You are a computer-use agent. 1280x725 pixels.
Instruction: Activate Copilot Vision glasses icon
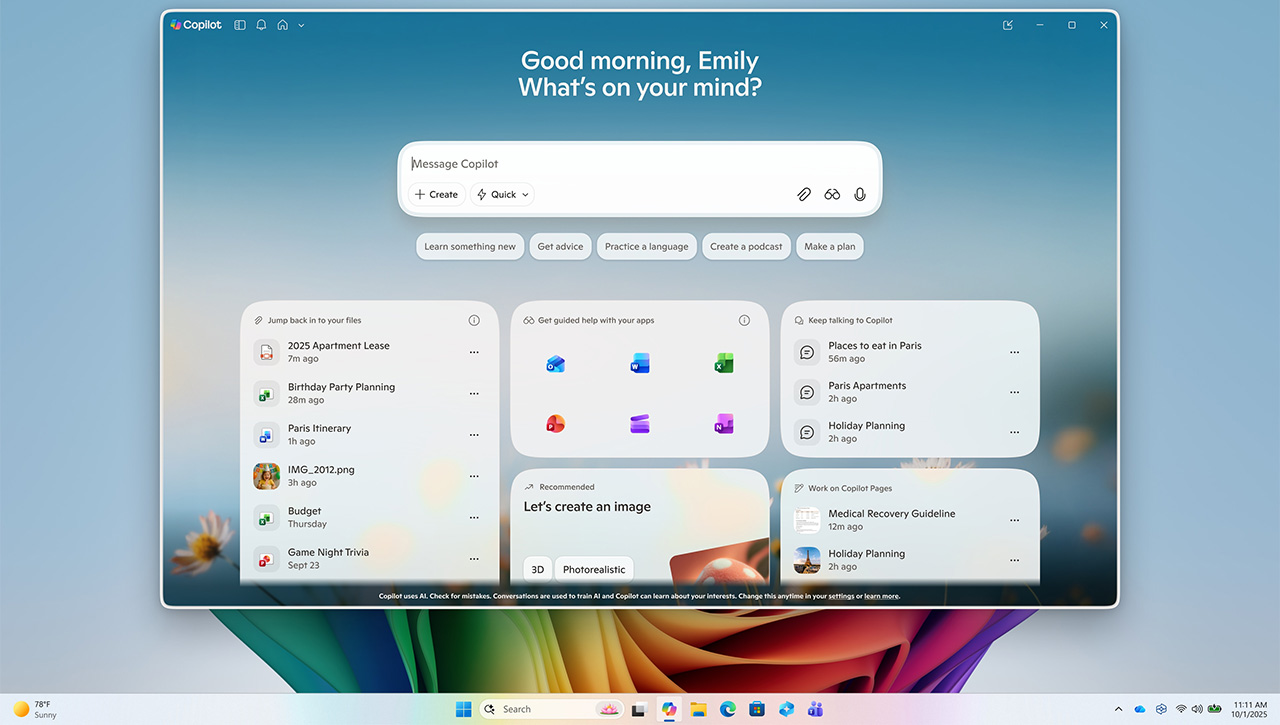click(832, 194)
